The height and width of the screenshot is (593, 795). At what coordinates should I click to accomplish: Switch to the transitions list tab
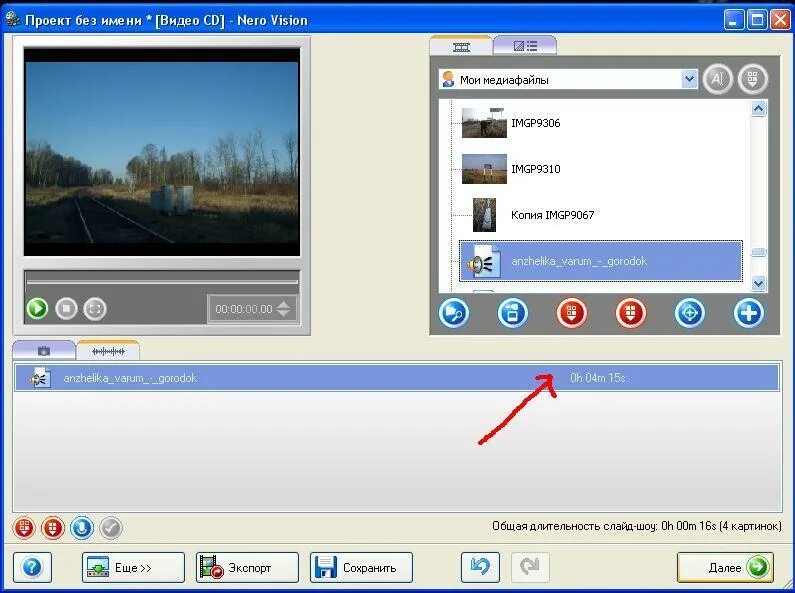click(525, 46)
